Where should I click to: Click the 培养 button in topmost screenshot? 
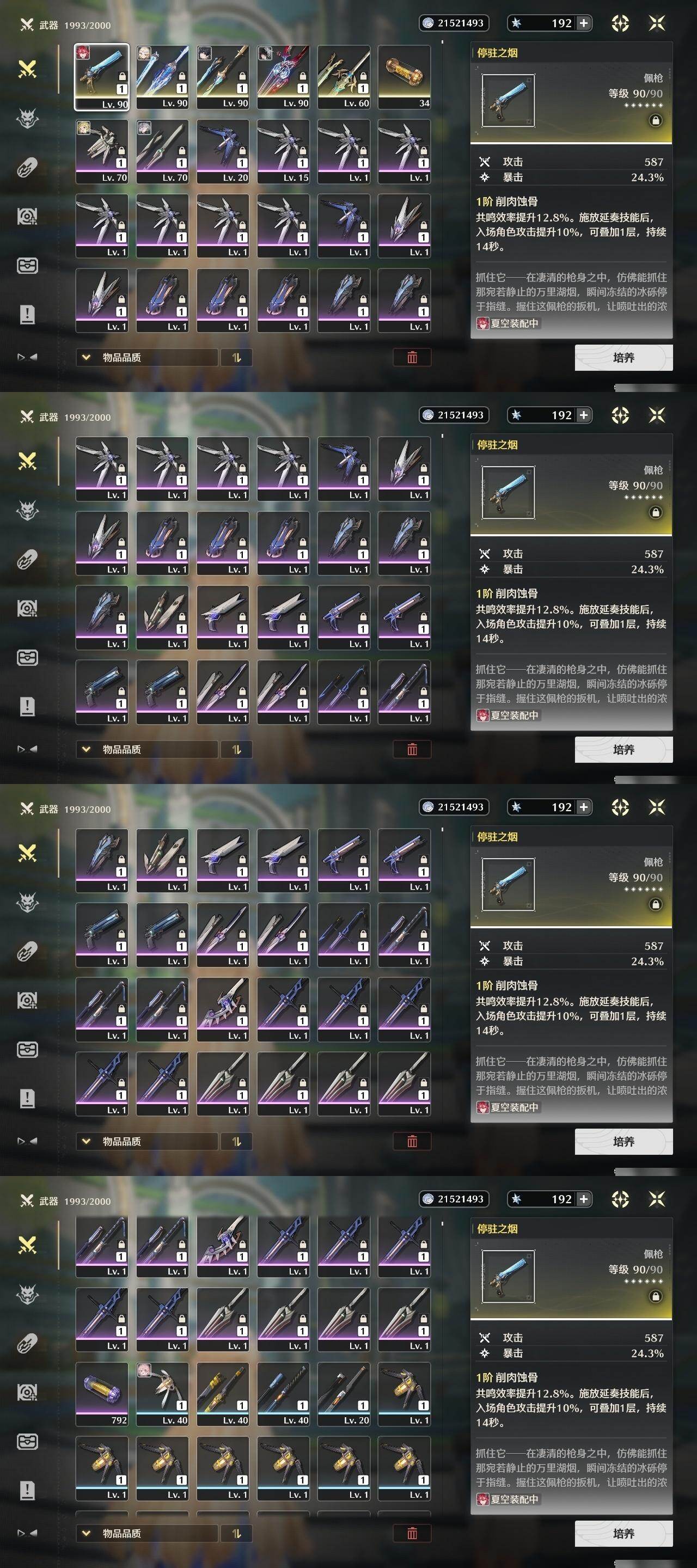pos(623,357)
